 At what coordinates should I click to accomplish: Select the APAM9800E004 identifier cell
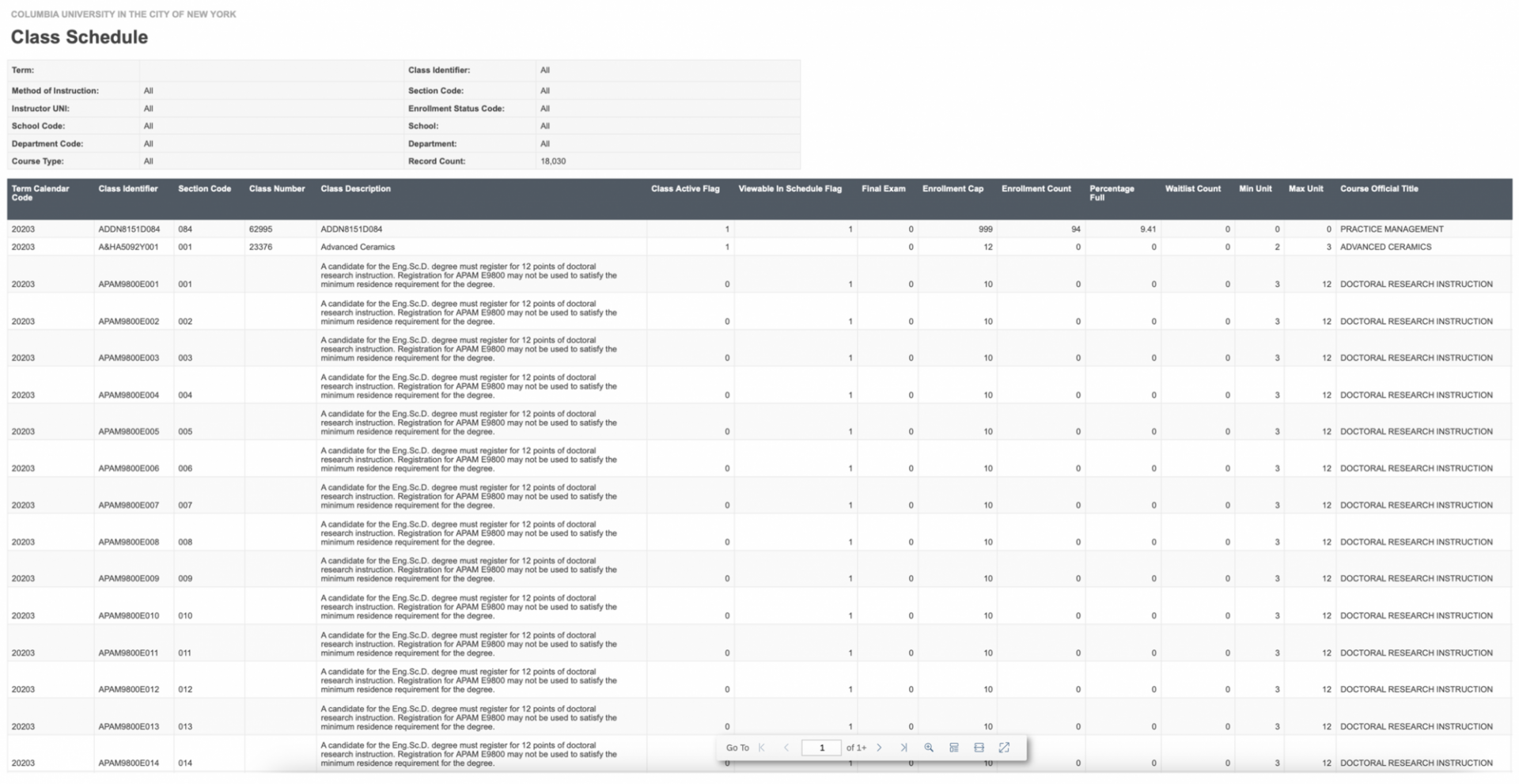[x=128, y=395]
